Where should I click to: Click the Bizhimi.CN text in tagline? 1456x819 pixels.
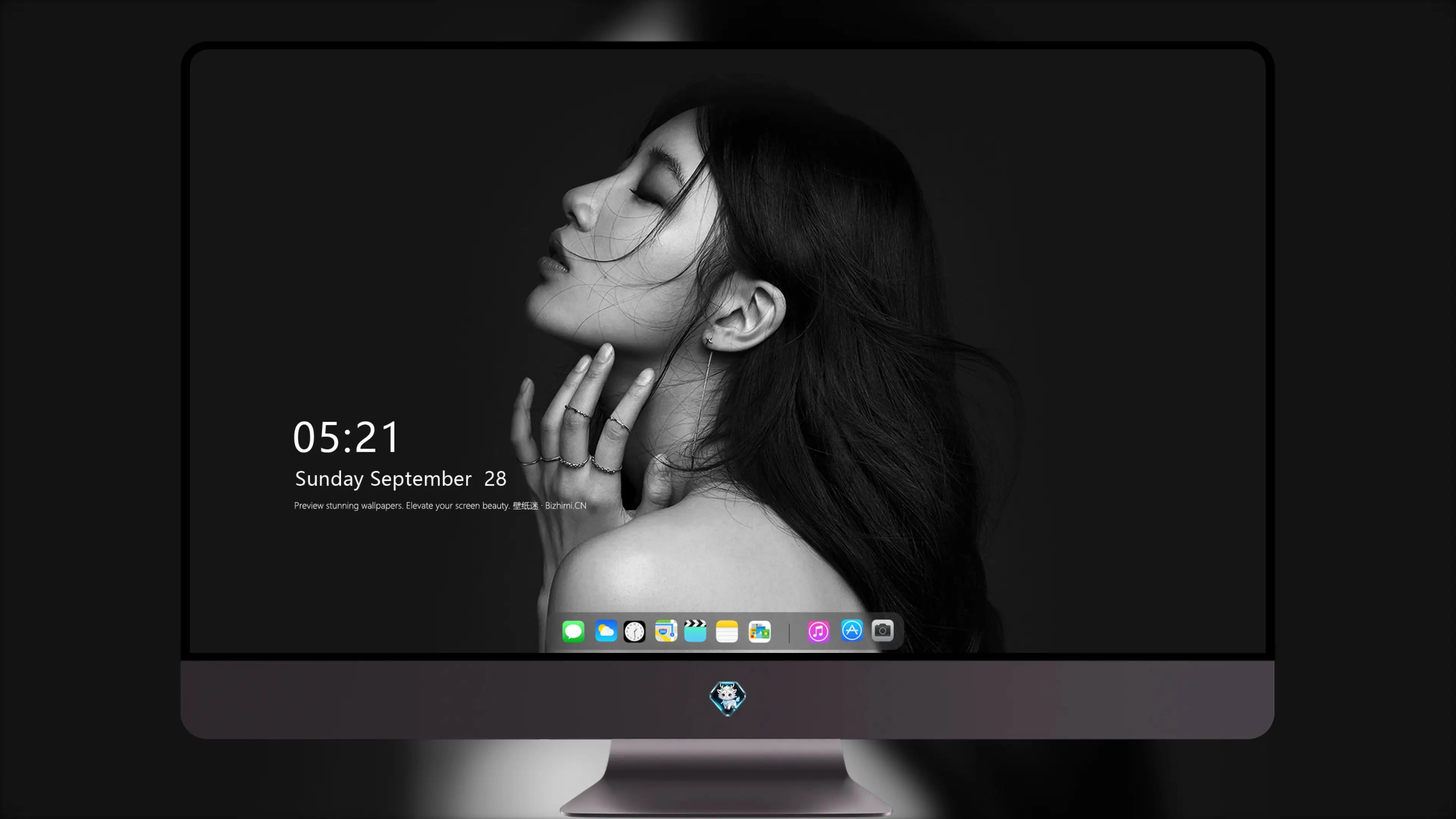pyautogui.click(x=565, y=505)
